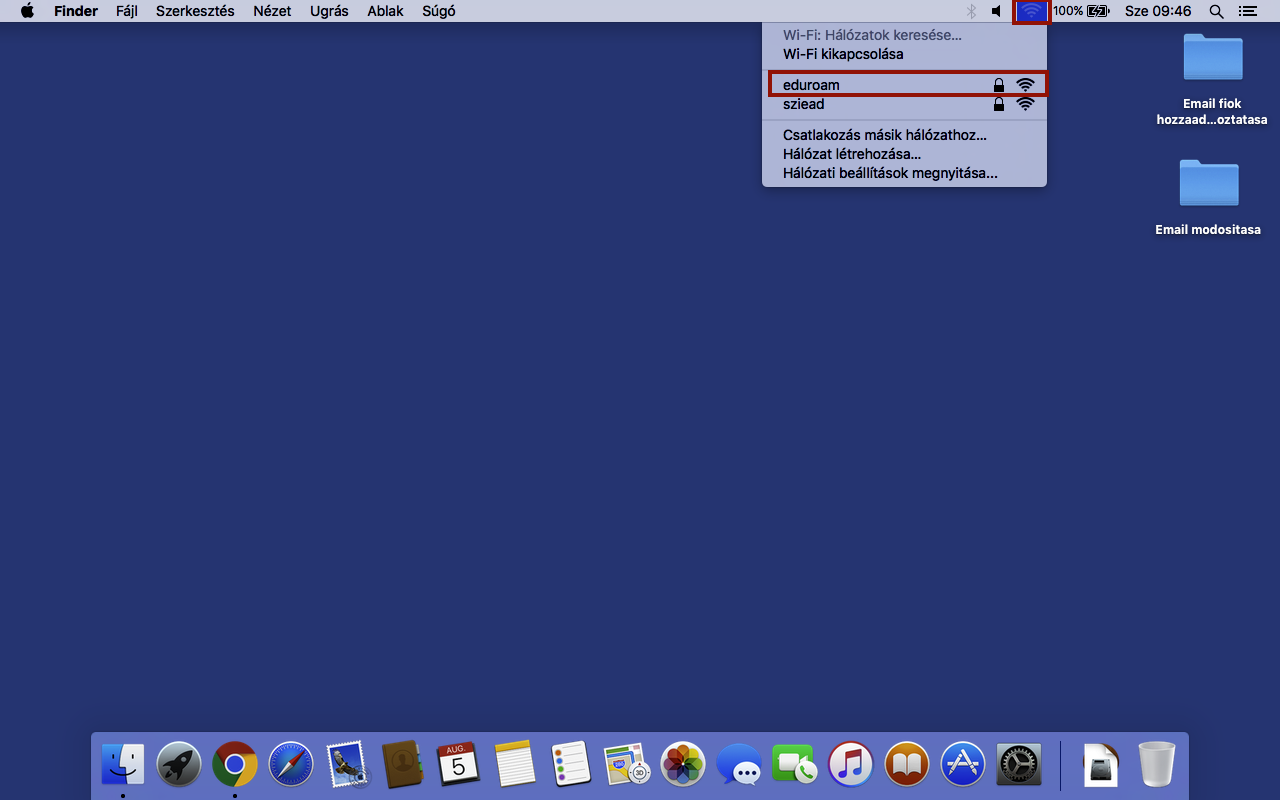Choose Csatlakozás másik hálózathoz… option

coord(884,135)
